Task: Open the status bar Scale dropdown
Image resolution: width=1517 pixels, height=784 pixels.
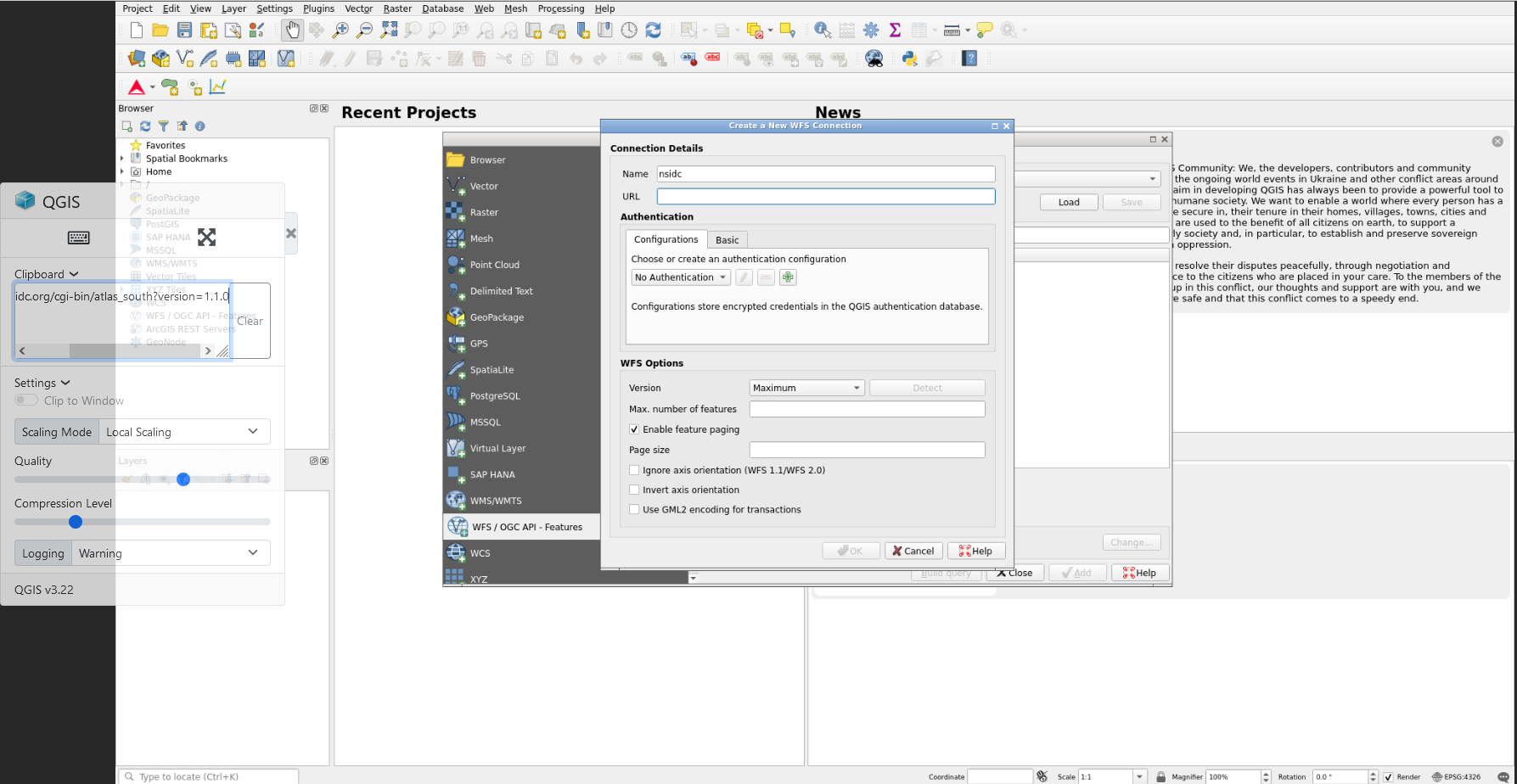Action: pos(1140,777)
